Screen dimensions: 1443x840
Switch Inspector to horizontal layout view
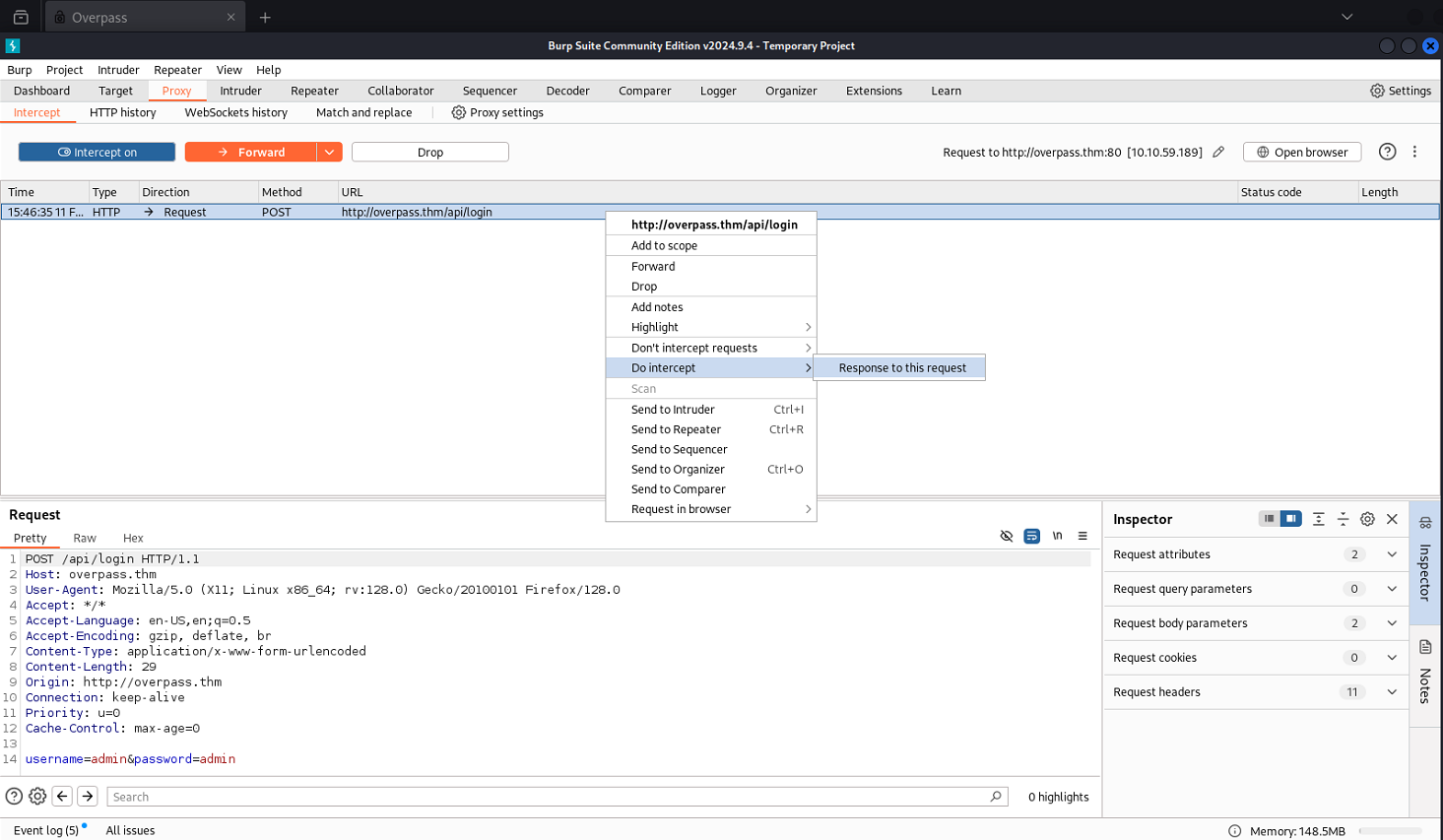point(1269,519)
